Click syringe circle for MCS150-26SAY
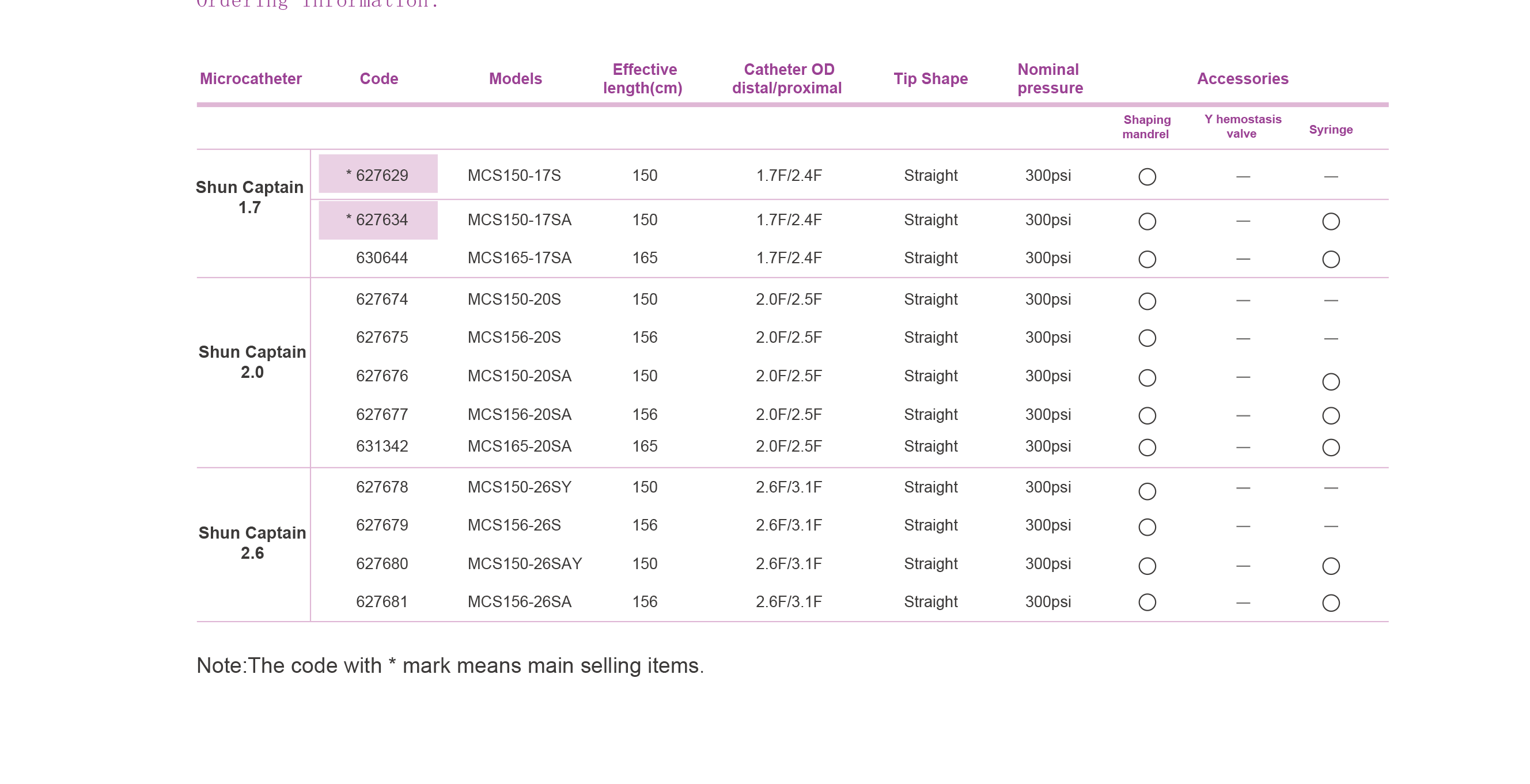 (1331, 566)
